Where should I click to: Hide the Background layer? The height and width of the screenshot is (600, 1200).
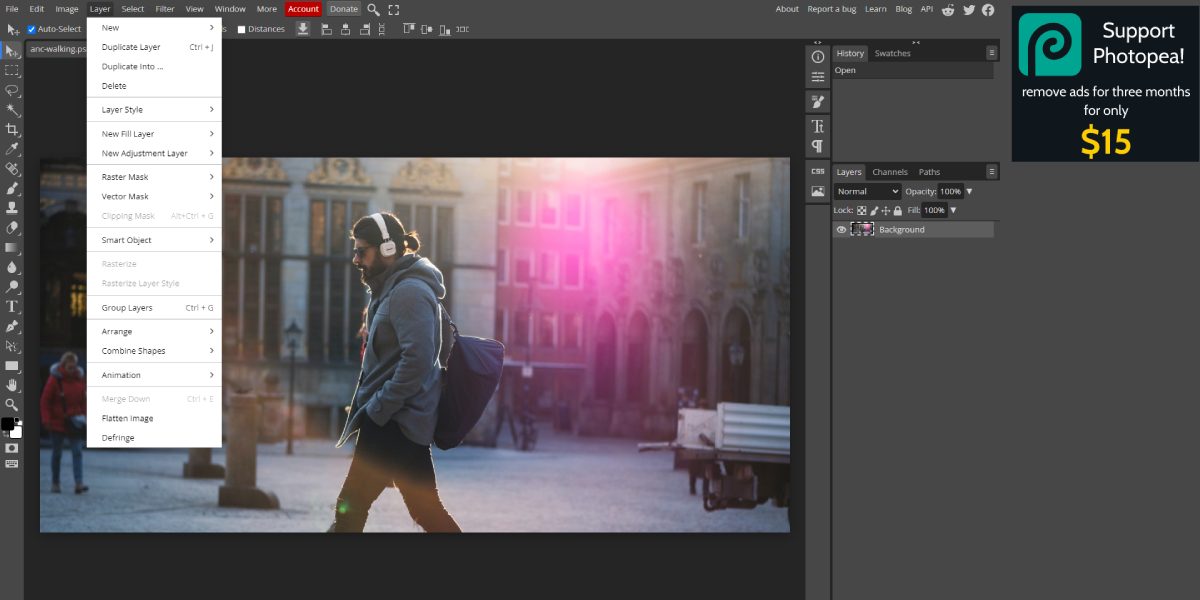pos(841,229)
